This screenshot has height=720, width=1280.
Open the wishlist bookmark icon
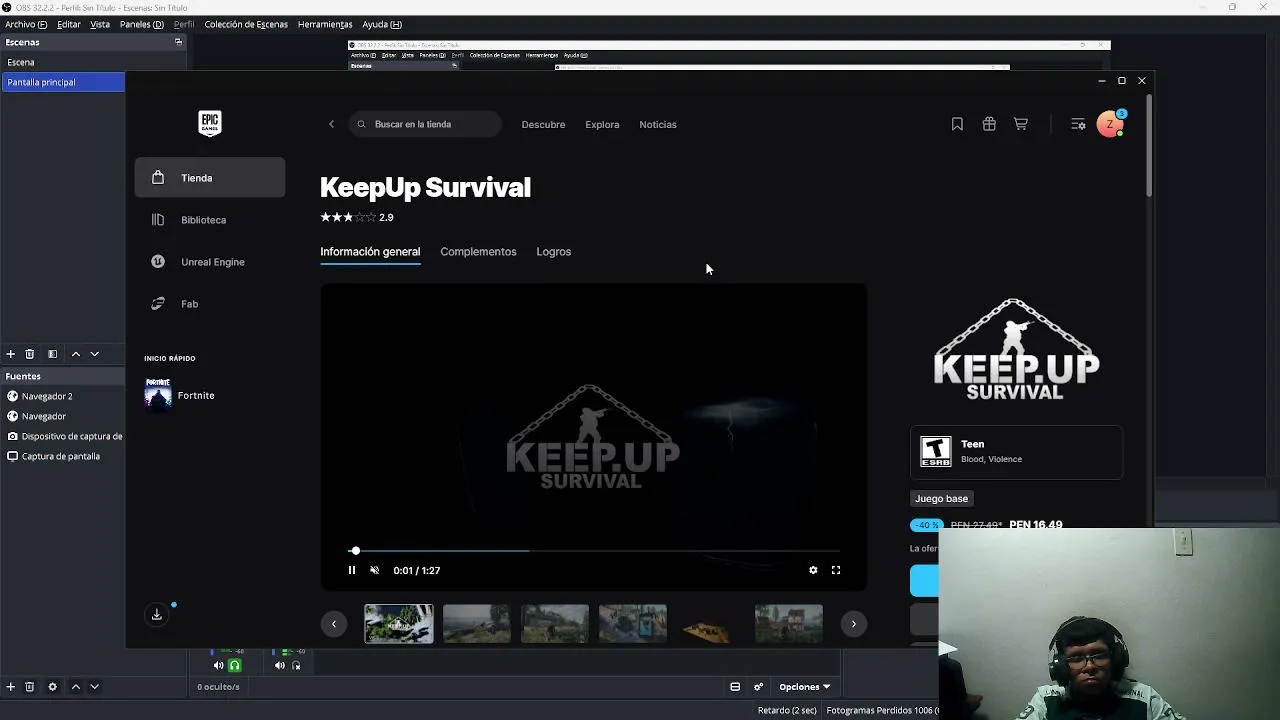click(957, 124)
